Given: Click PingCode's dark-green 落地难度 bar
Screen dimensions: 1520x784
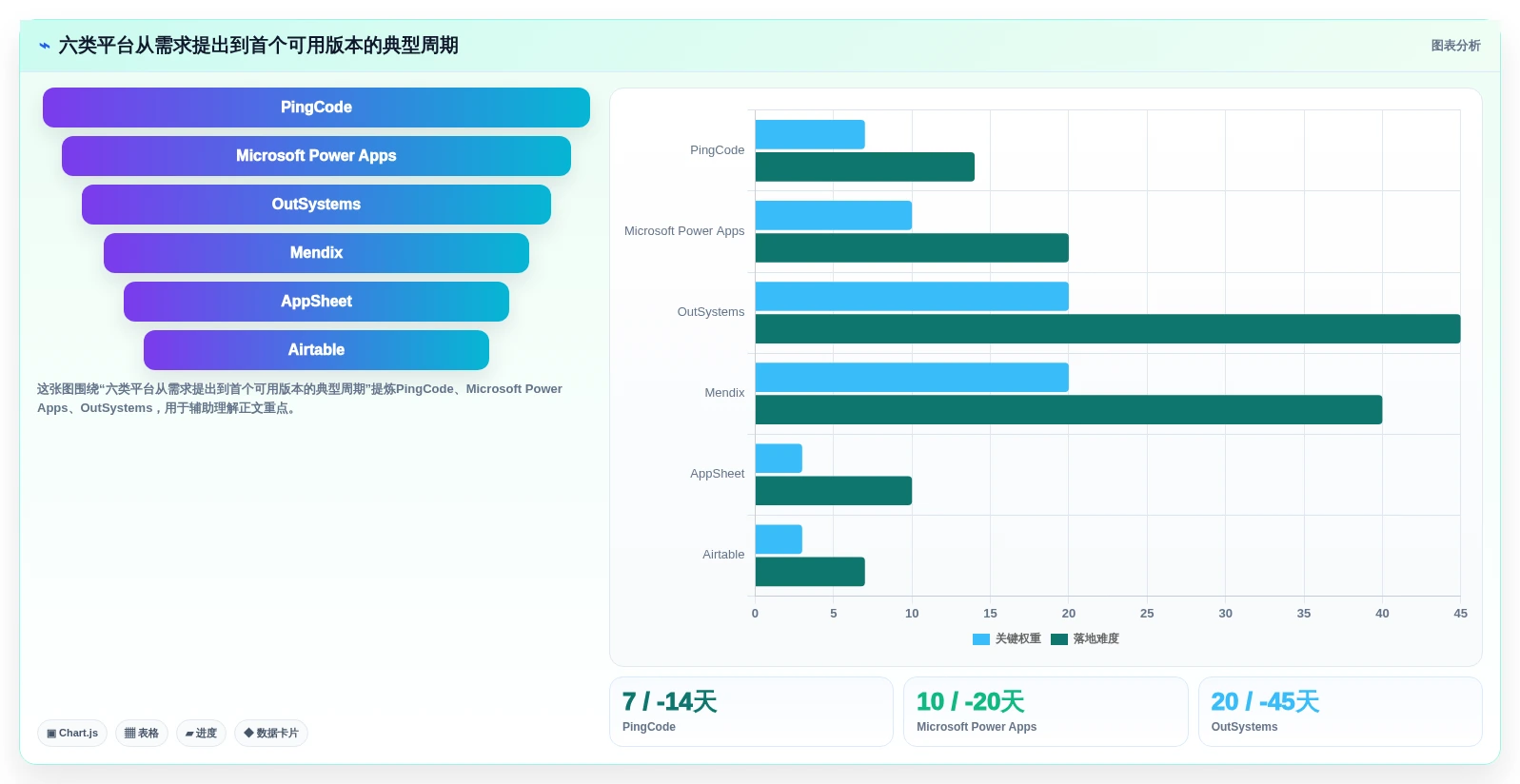Looking at the screenshot, I should [x=865, y=167].
